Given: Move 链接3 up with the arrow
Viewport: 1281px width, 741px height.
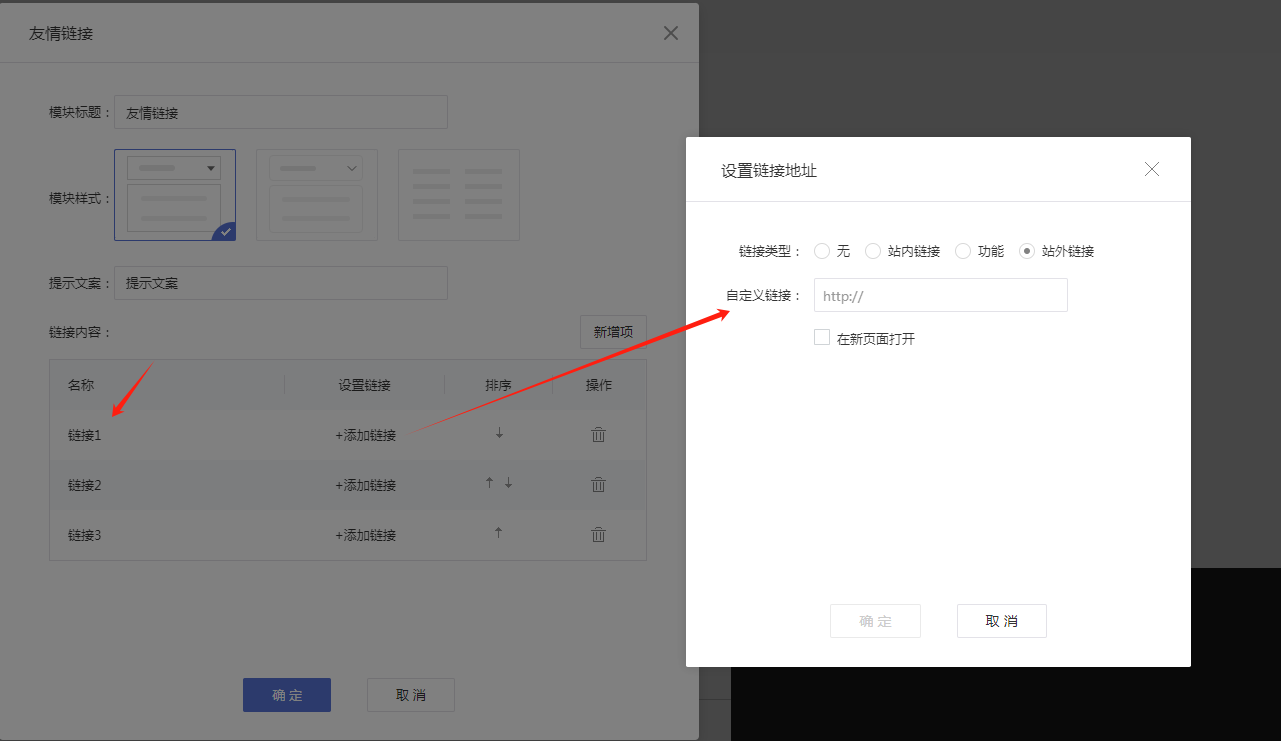Looking at the screenshot, I should coord(498,532).
